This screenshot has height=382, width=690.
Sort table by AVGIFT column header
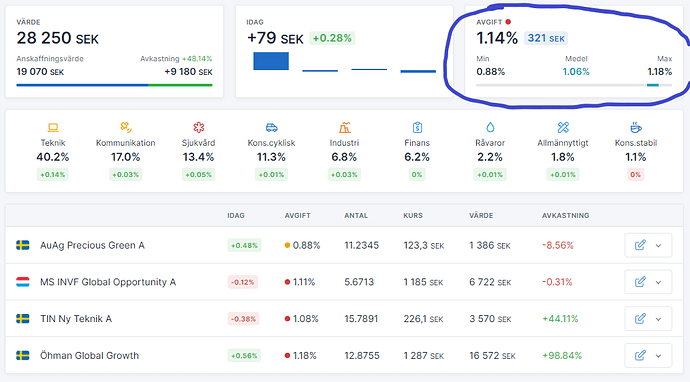click(297, 216)
